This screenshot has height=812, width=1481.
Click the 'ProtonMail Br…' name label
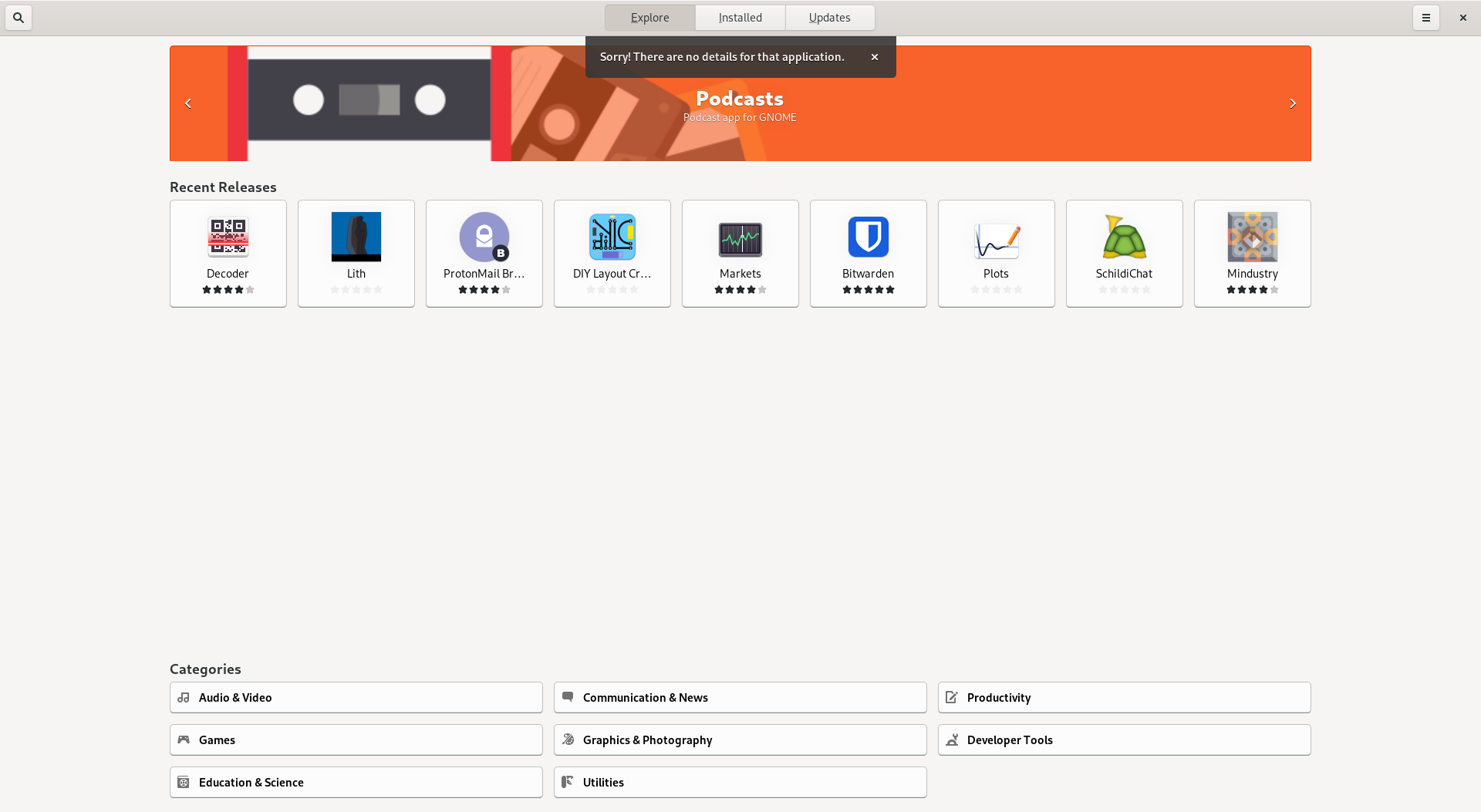coord(484,274)
